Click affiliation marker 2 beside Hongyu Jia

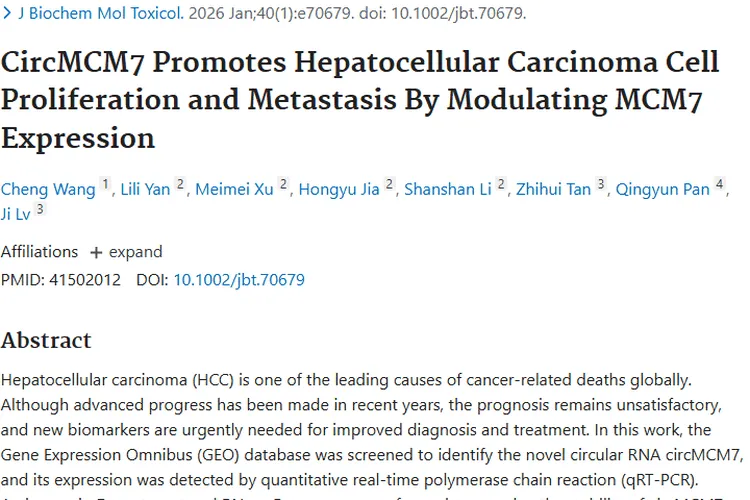tap(390, 185)
